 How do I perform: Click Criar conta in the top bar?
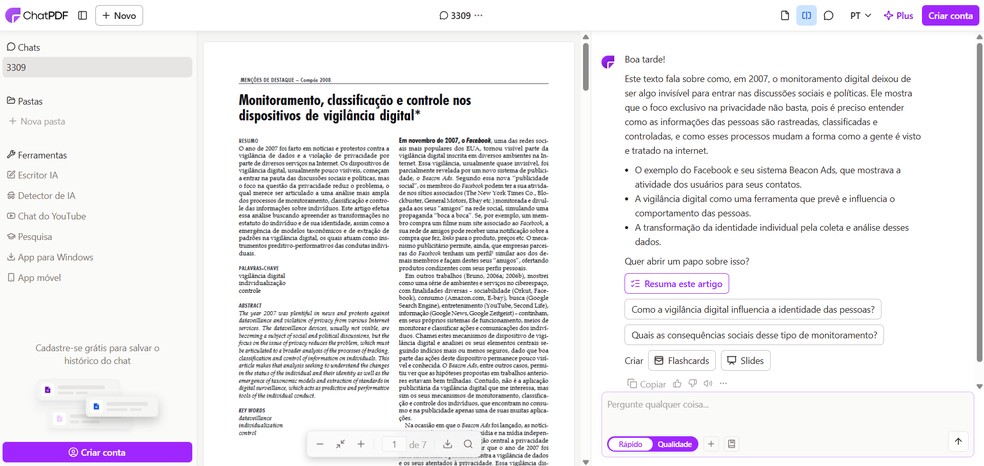pos(950,16)
